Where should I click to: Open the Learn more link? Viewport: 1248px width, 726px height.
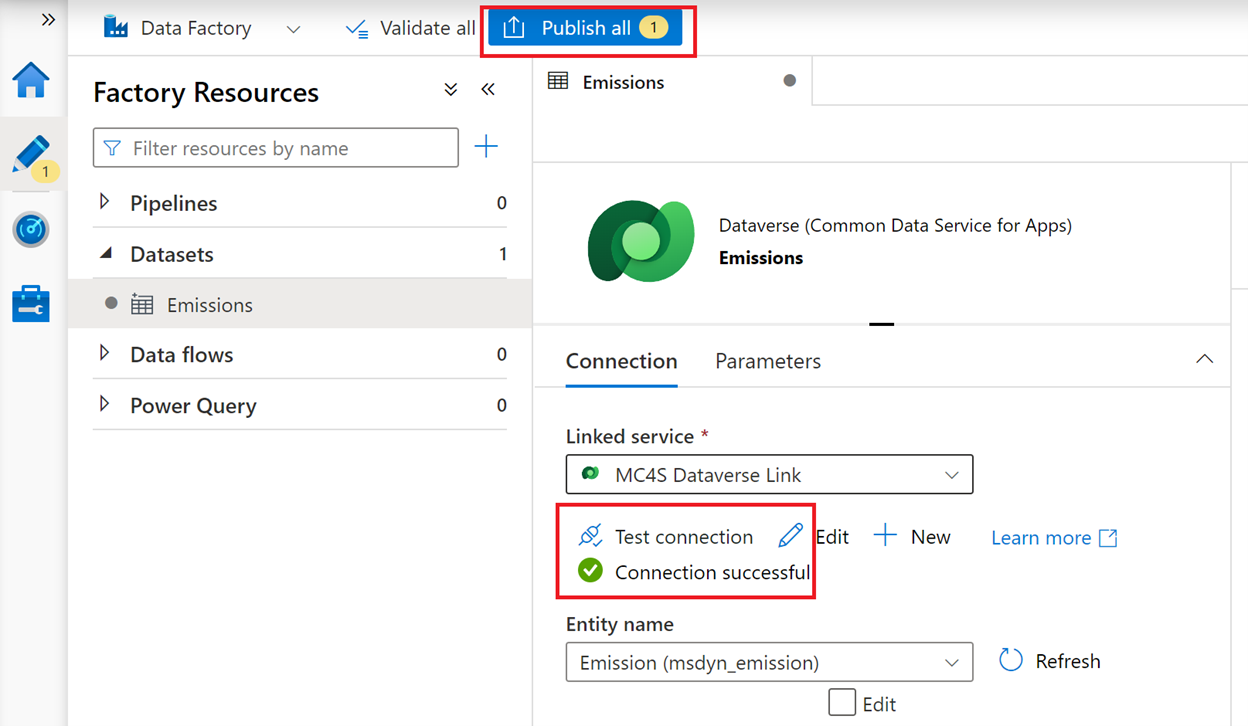click(1054, 538)
